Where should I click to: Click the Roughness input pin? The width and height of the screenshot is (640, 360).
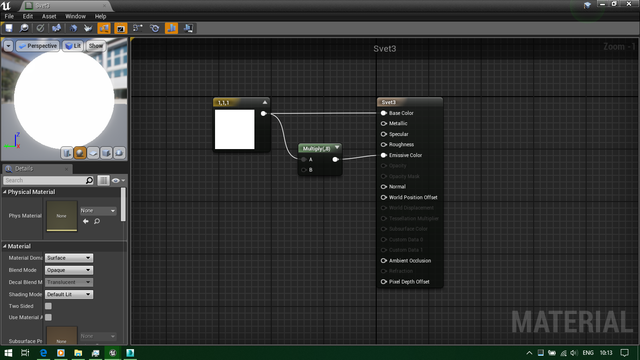(x=384, y=144)
